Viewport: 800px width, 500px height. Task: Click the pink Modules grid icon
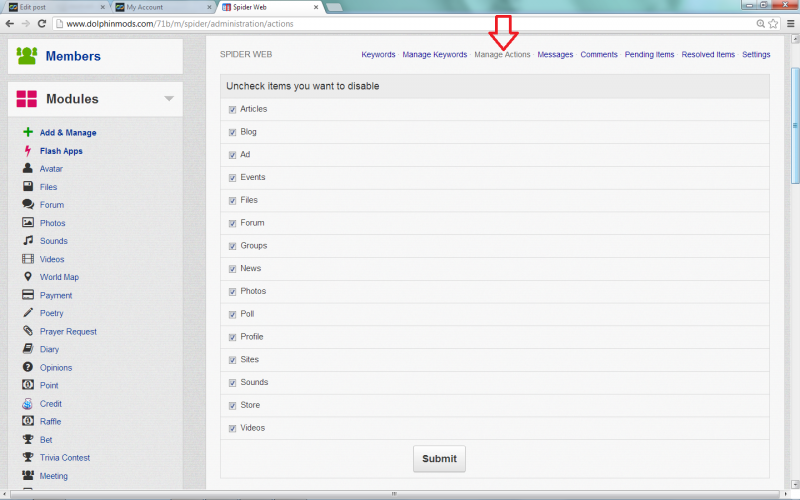27,98
